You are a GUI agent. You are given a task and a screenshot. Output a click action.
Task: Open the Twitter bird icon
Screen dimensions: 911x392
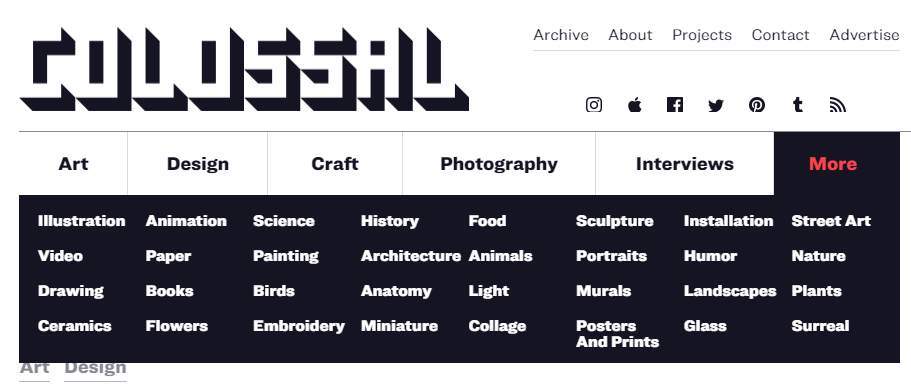[716, 106]
